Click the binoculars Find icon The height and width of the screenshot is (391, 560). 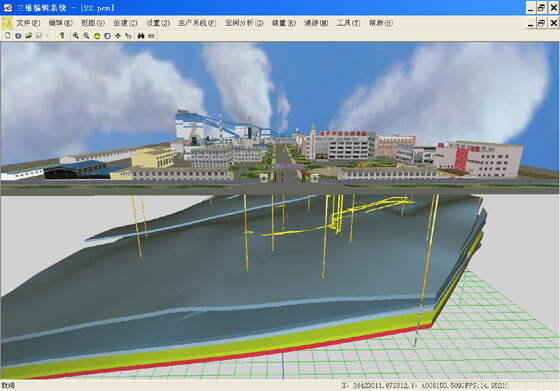click(x=141, y=36)
